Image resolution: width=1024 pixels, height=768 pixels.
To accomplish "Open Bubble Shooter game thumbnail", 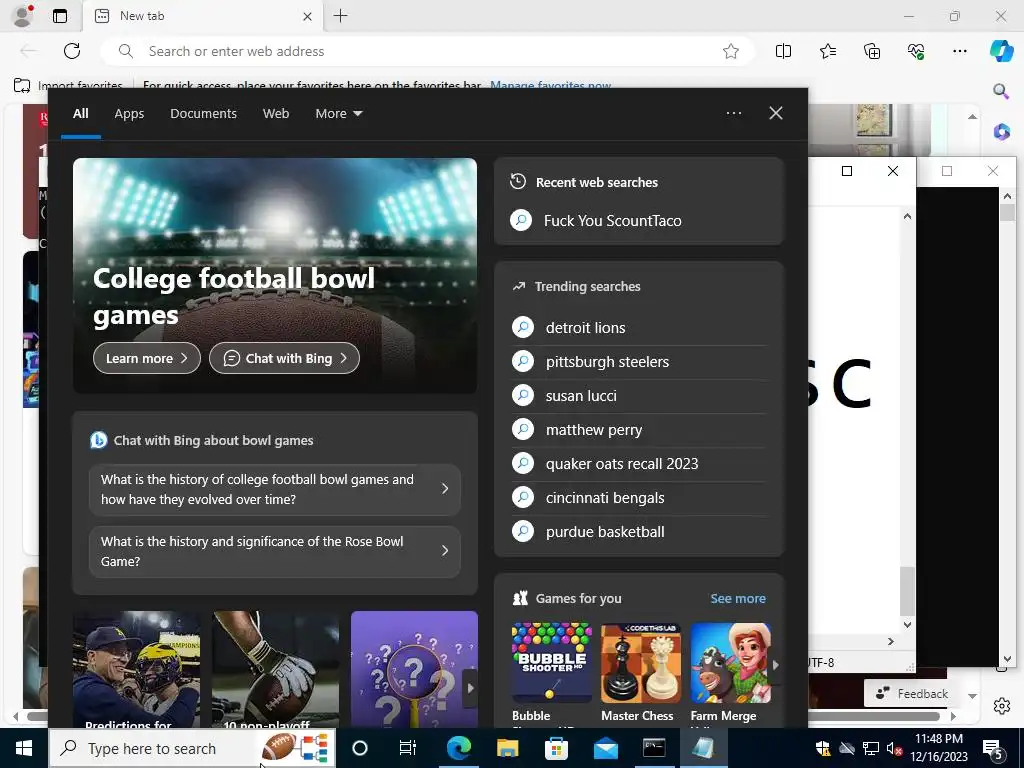I will coord(552,662).
